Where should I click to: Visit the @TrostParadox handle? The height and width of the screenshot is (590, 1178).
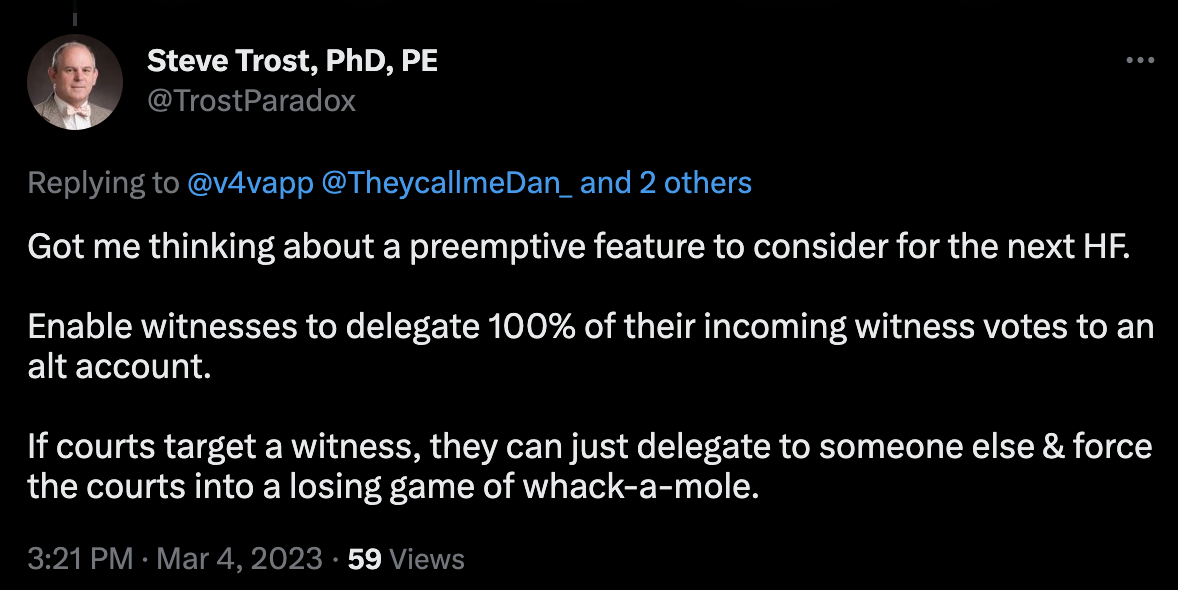pyautogui.click(x=251, y=101)
